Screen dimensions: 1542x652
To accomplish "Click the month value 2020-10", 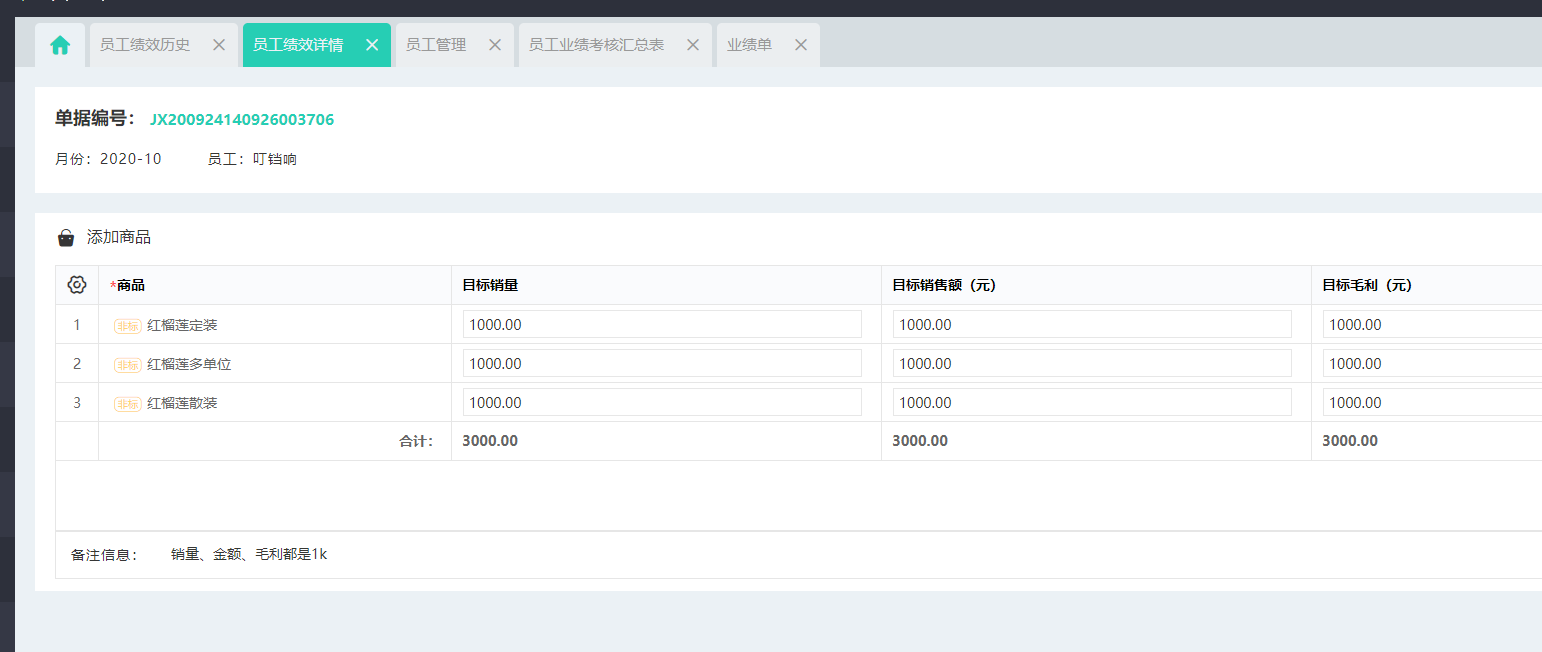I will pyautogui.click(x=131, y=159).
